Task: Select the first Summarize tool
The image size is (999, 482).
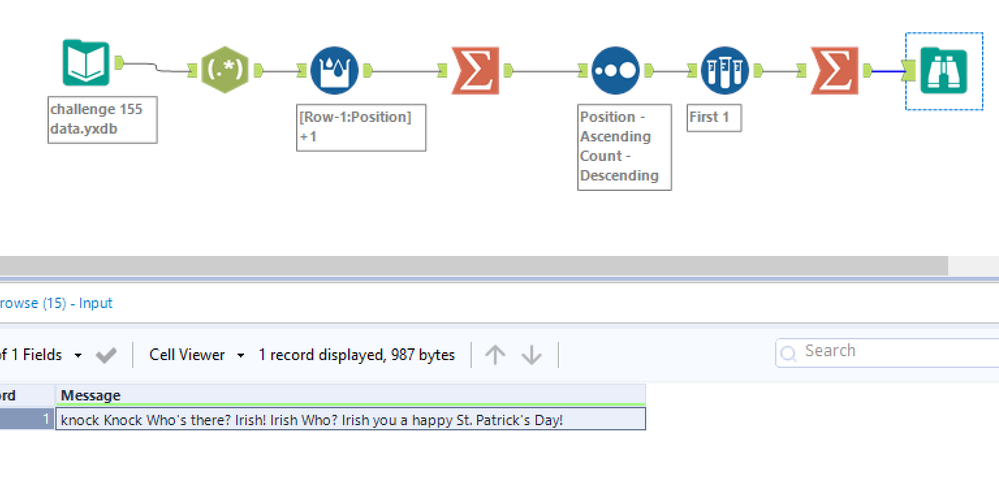Action: pos(476,70)
